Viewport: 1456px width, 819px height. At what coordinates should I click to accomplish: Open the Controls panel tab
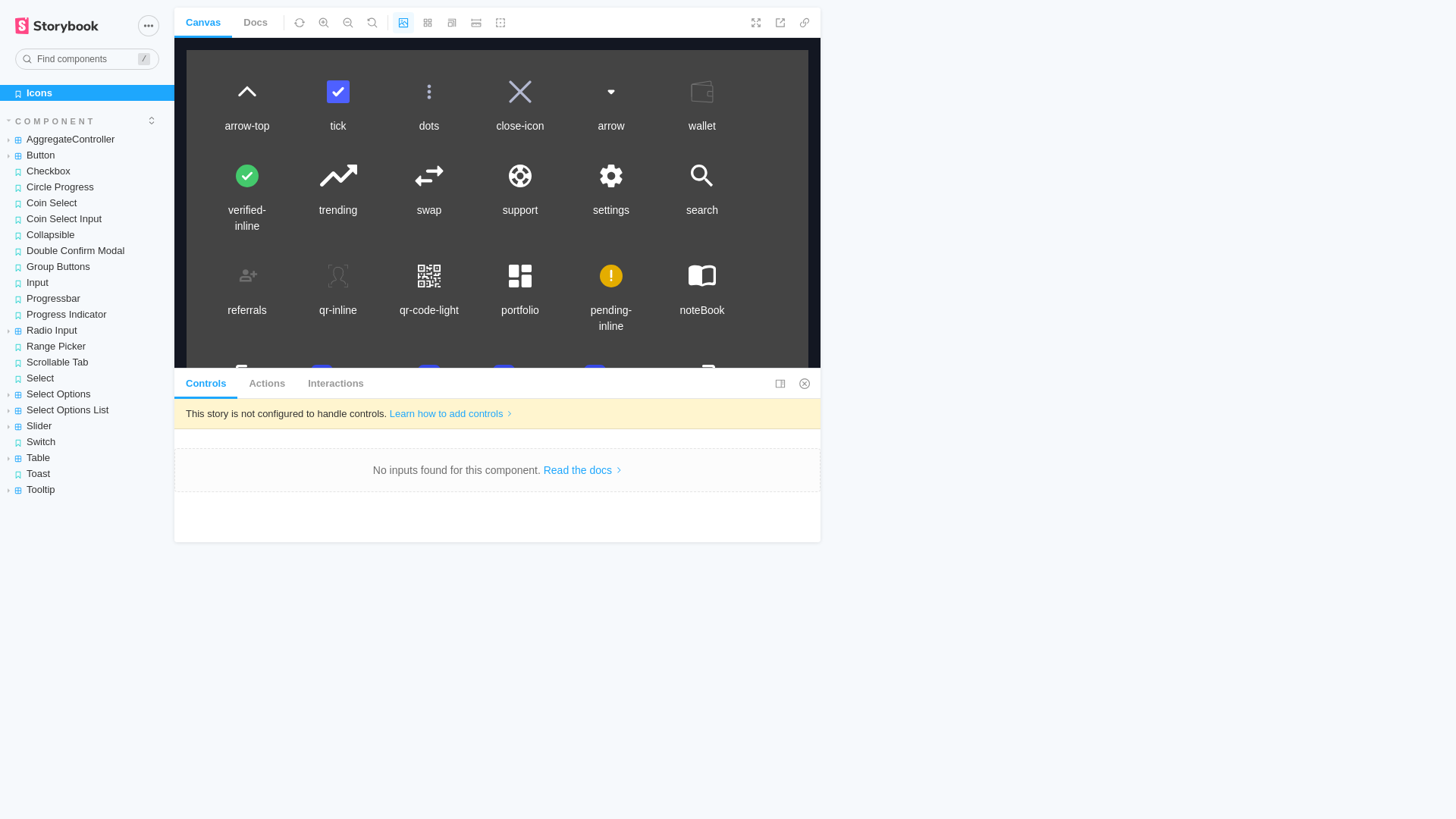coord(206,384)
